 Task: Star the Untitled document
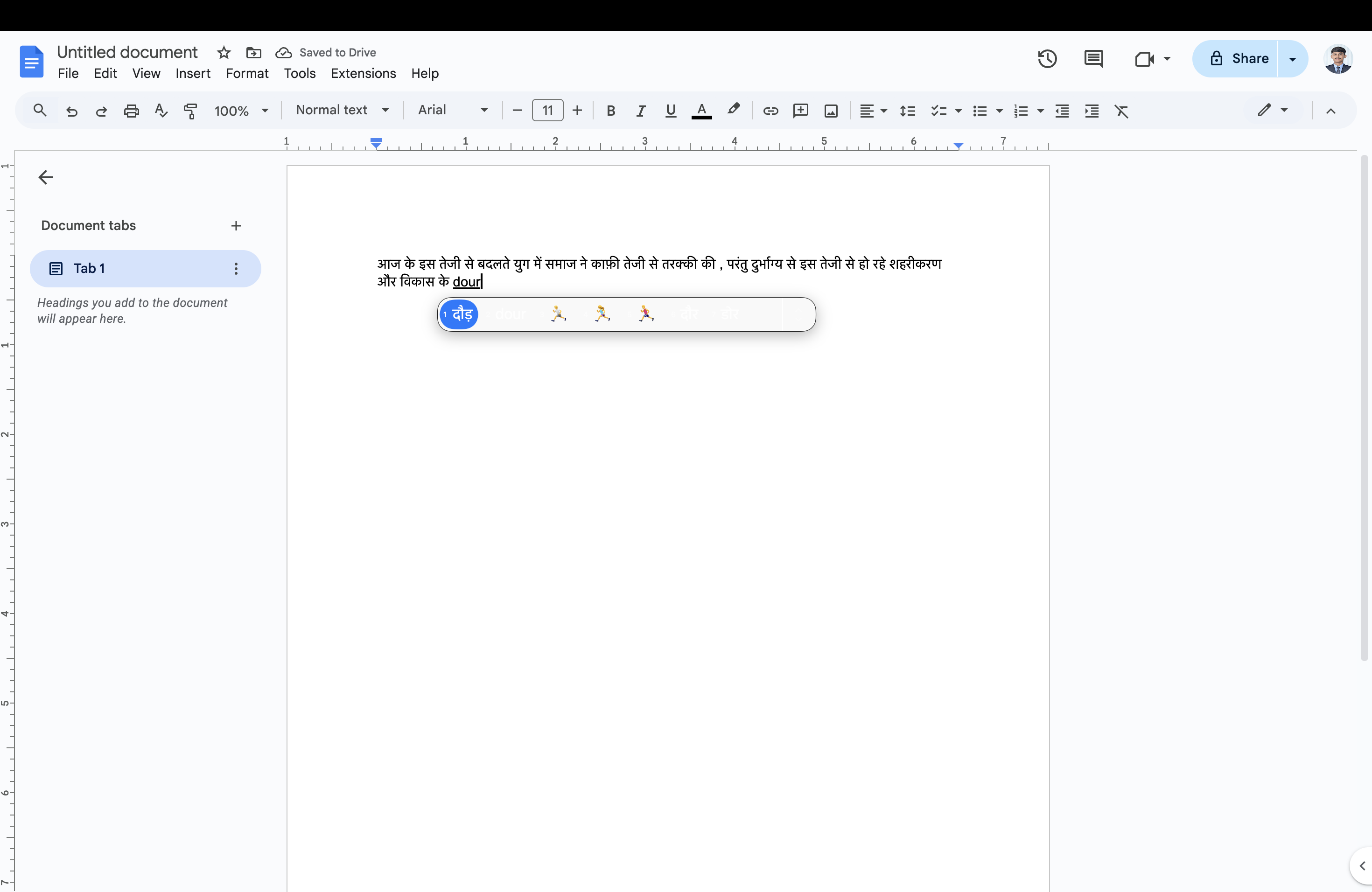click(x=224, y=53)
